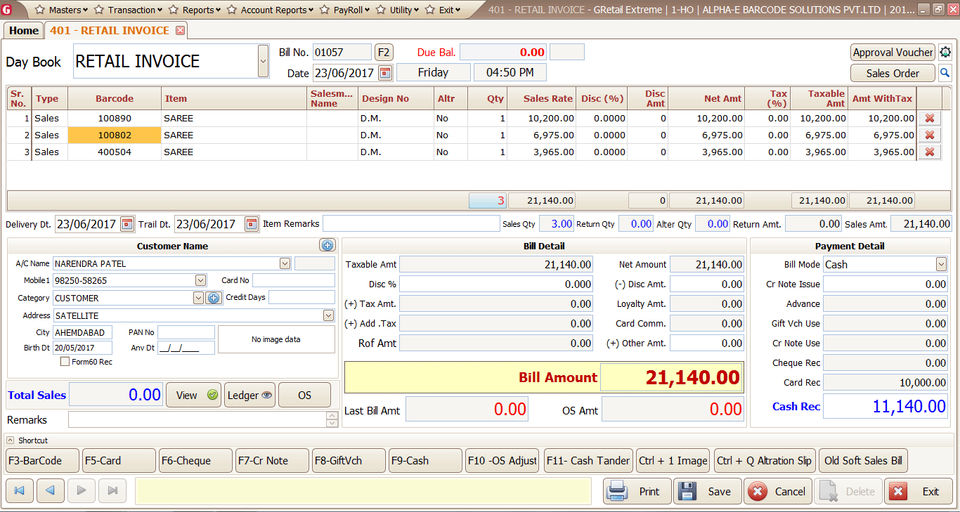Add a new customer with the plus icon
960x512 pixels.
pos(327,245)
